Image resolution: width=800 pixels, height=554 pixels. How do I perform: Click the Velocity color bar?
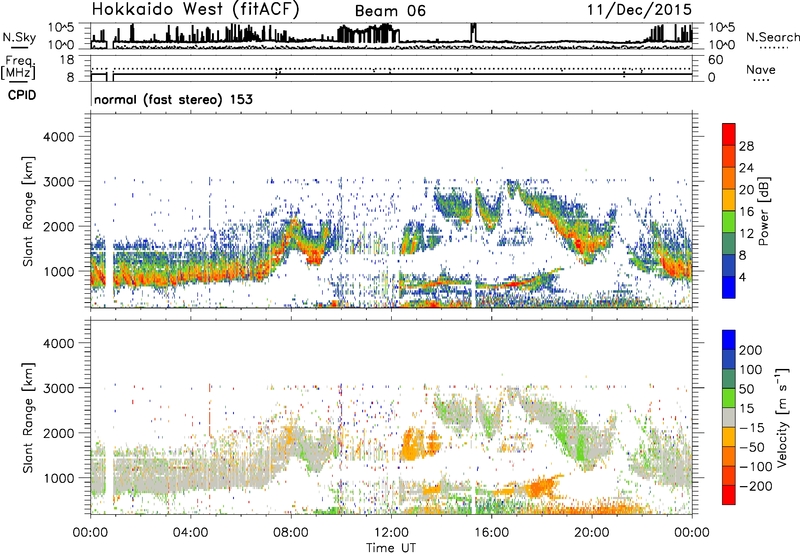click(729, 417)
